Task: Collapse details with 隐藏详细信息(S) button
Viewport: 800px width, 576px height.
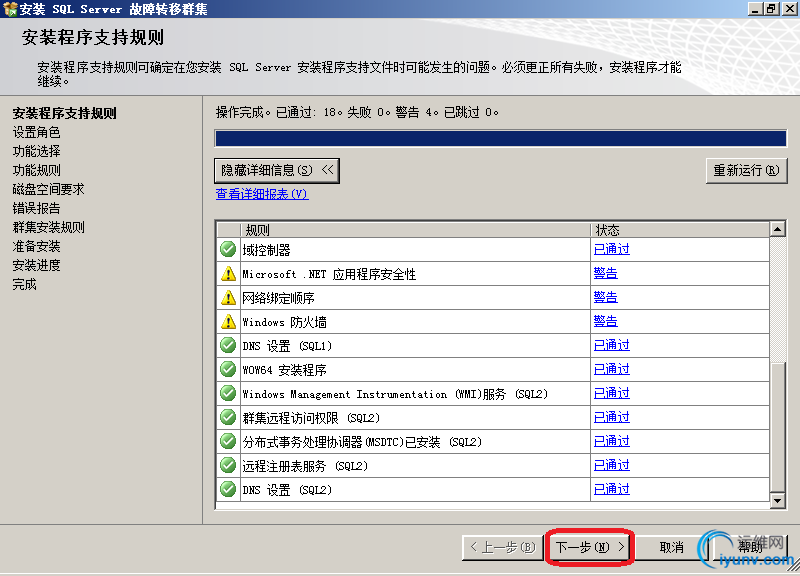Action: 277,170
